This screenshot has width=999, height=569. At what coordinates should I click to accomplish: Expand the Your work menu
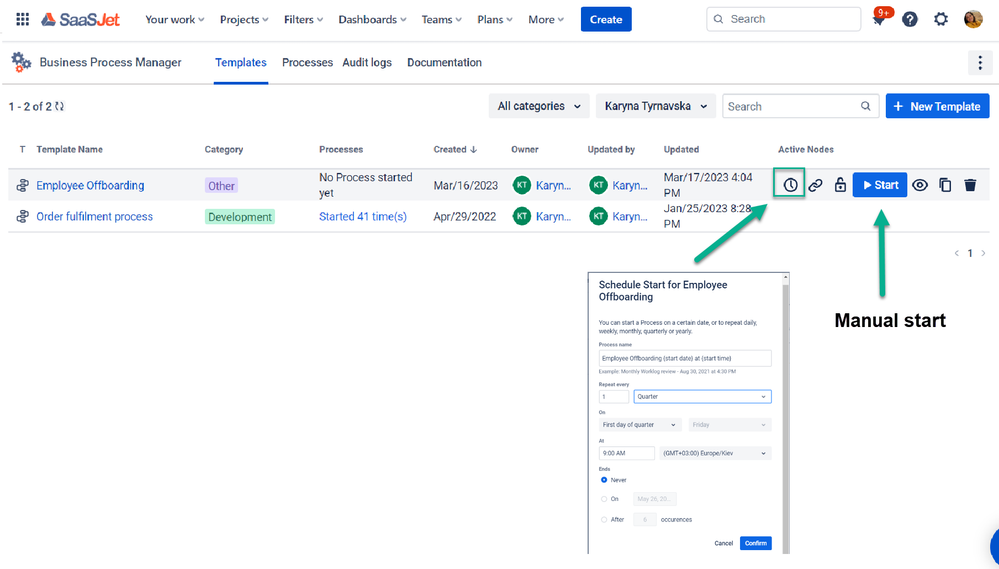(175, 20)
